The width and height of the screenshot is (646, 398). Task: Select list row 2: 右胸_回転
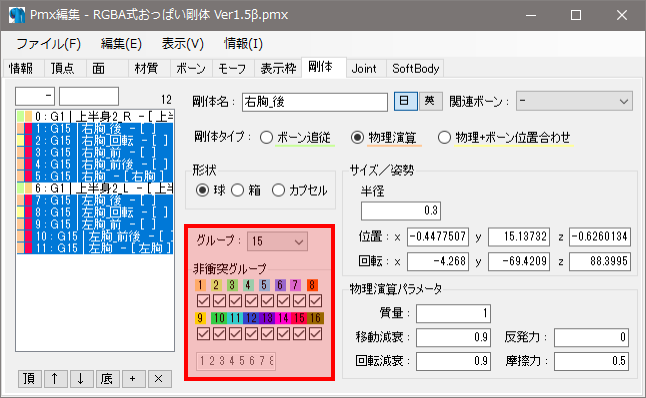pos(95,140)
